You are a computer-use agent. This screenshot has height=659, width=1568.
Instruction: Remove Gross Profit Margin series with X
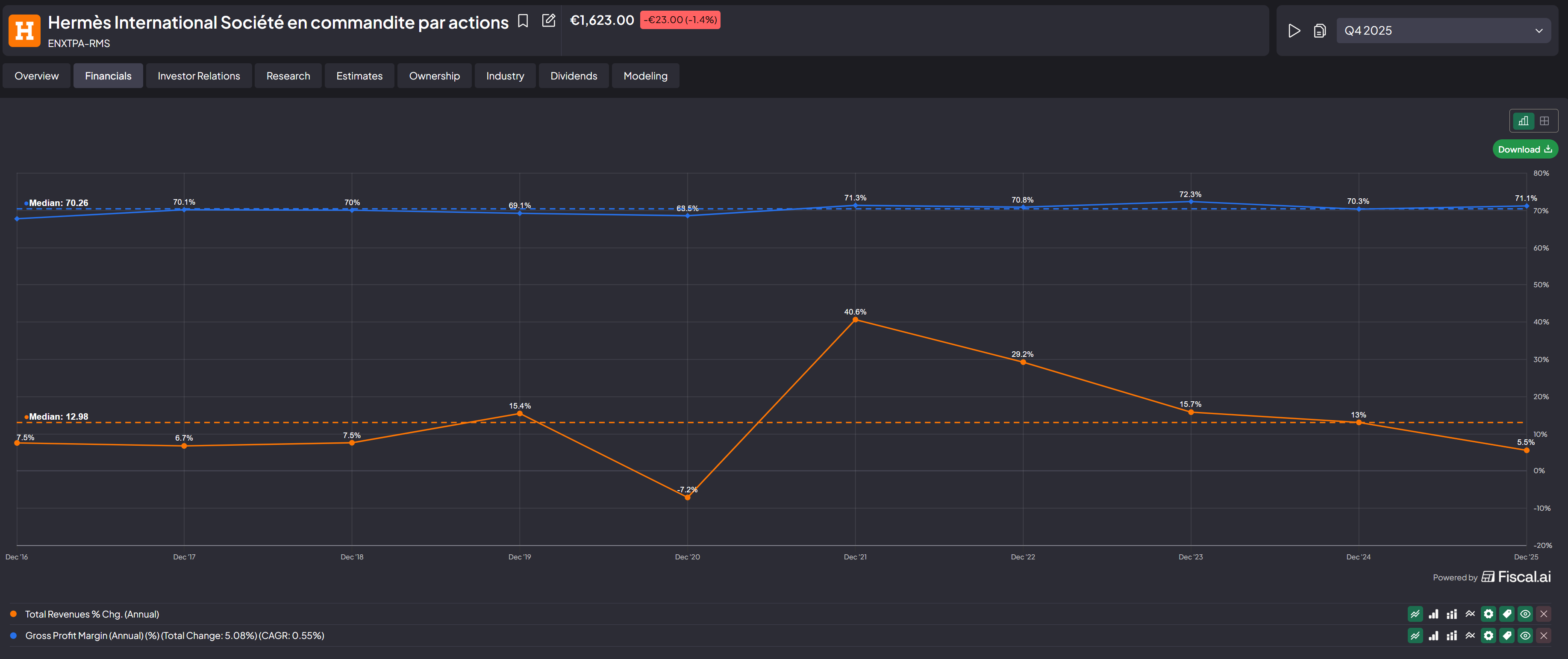click(x=1544, y=636)
